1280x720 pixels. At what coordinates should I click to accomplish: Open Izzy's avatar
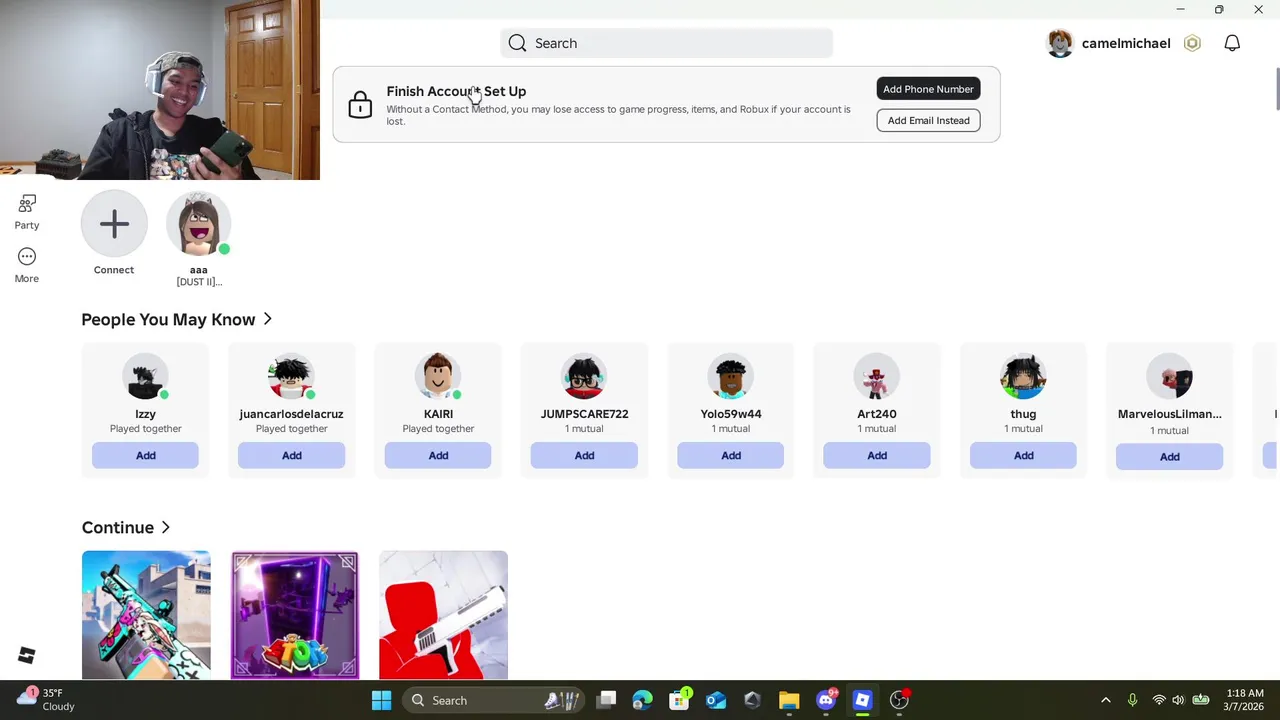pyautogui.click(x=145, y=378)
